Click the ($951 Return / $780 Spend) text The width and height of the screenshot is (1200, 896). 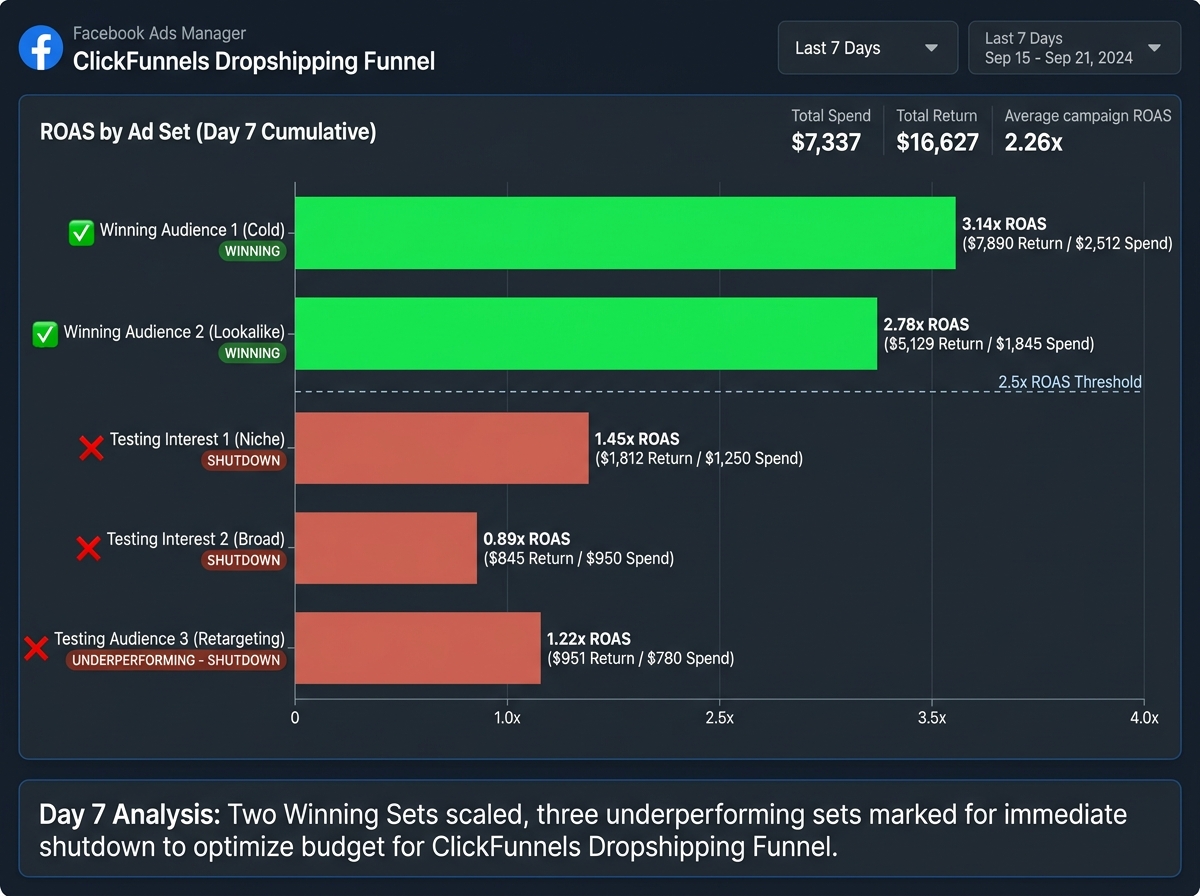coord(640,658)
